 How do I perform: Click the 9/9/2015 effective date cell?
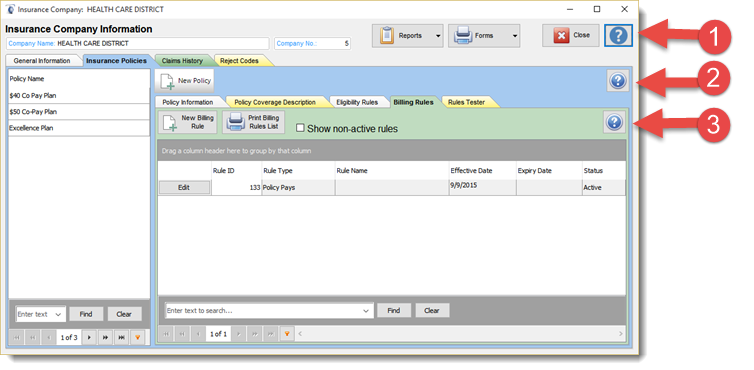click(482, 188)
